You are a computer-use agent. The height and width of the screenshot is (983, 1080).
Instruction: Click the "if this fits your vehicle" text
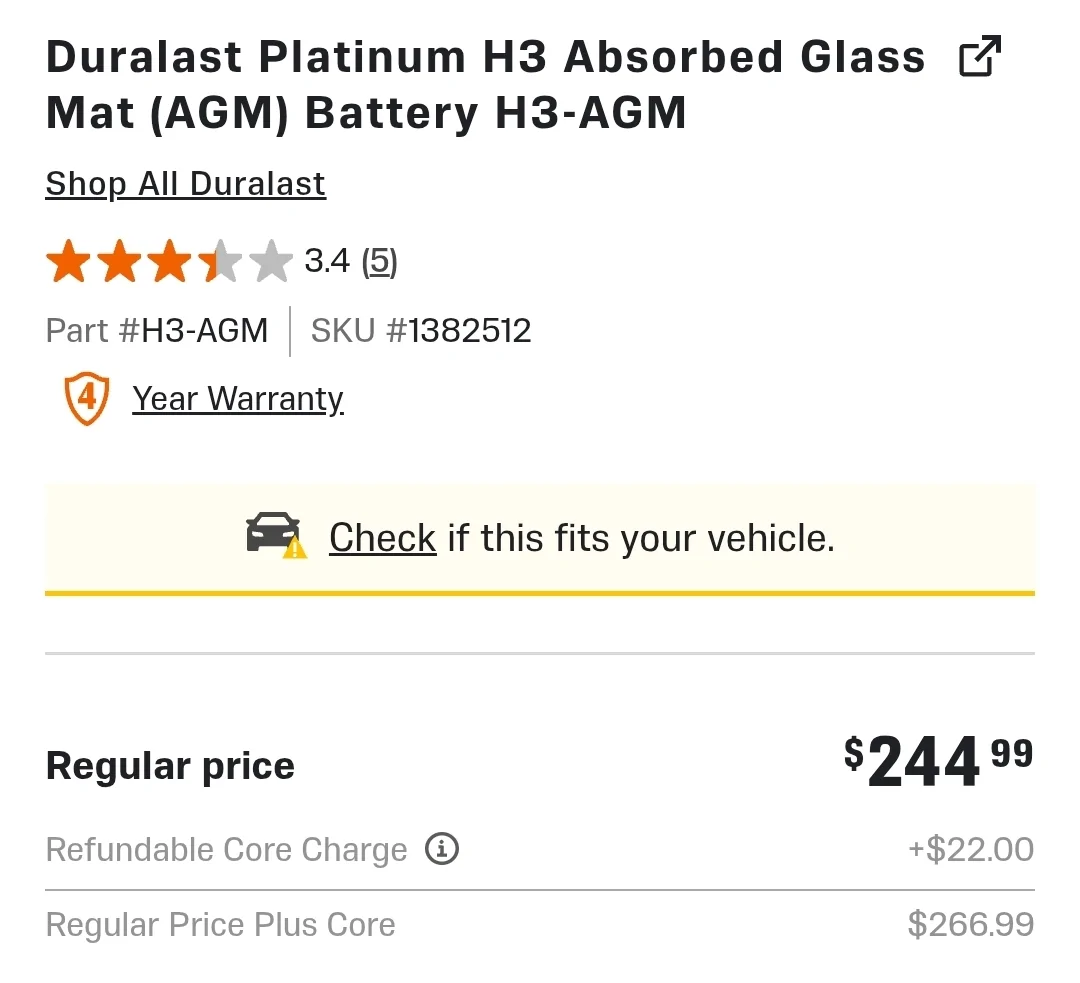coord(641,538)
